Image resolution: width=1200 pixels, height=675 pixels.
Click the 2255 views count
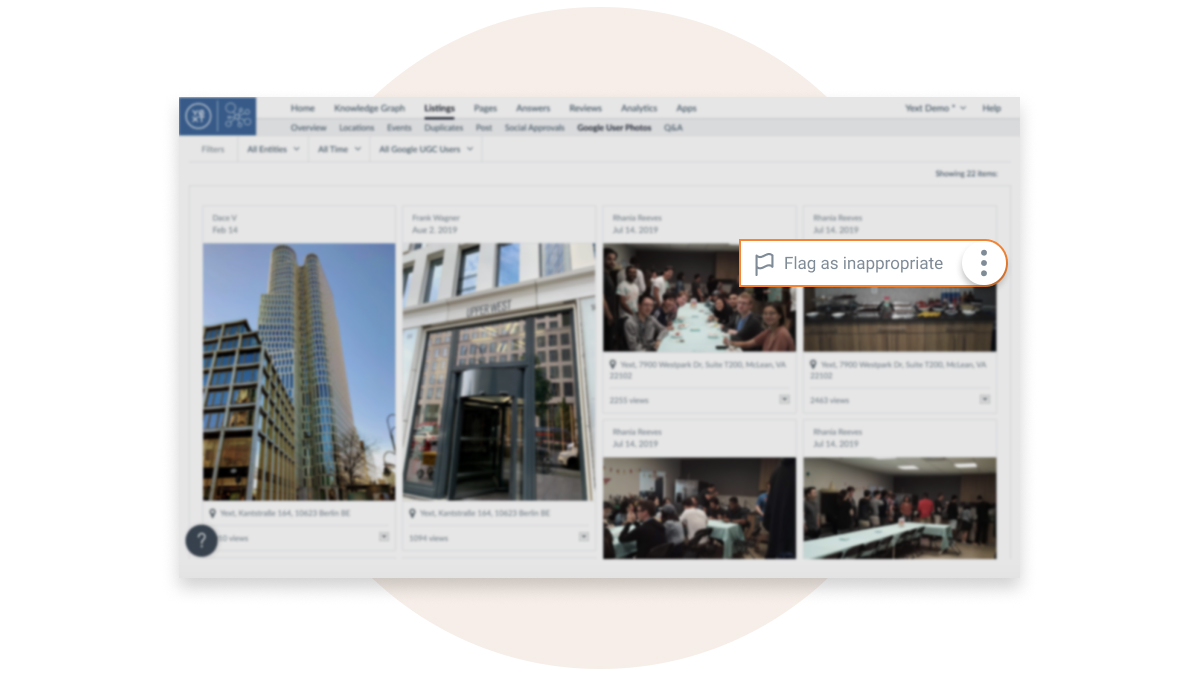pos(629,400)
